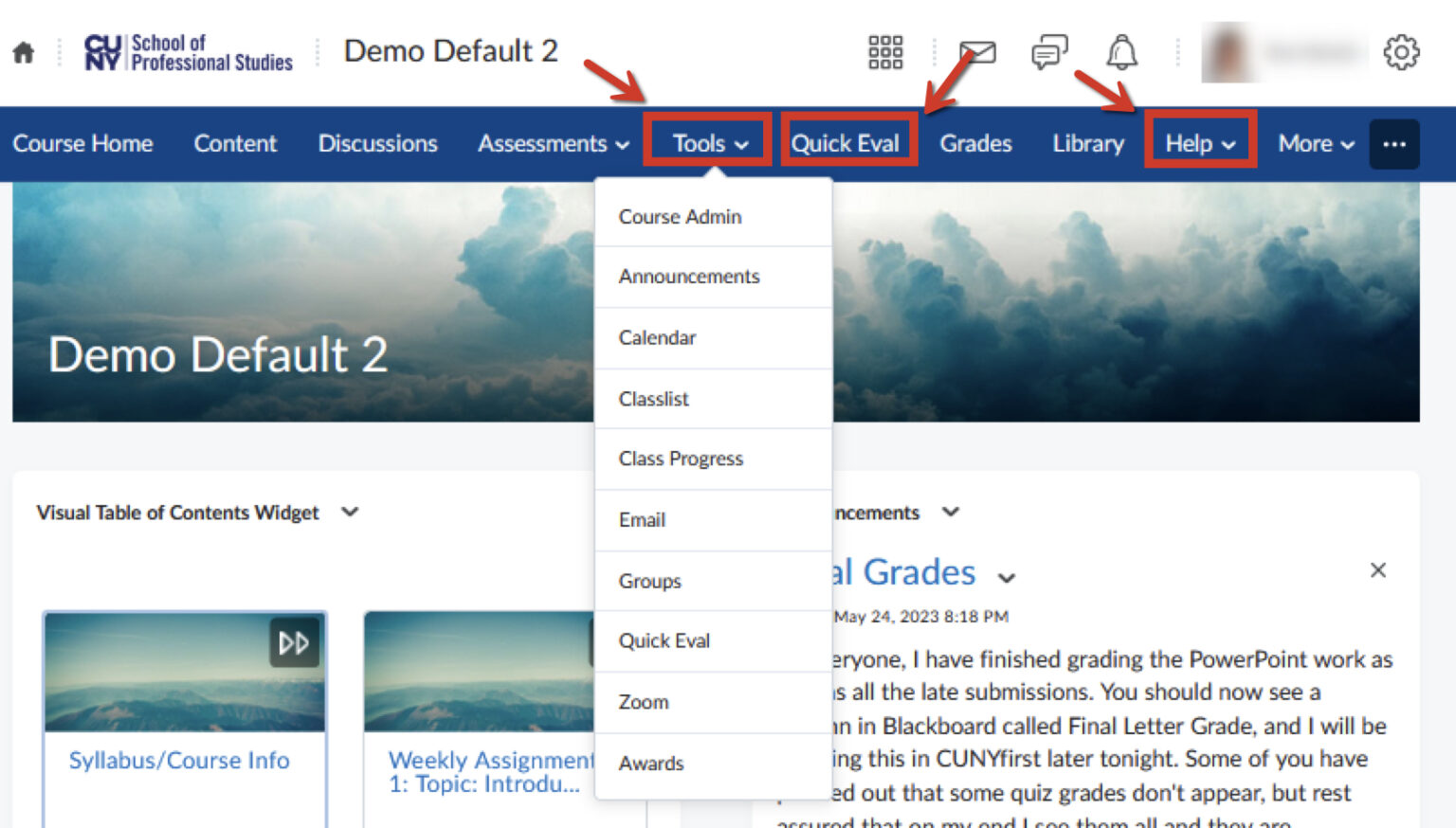Open the settings gear icon

pos(1400,52)
